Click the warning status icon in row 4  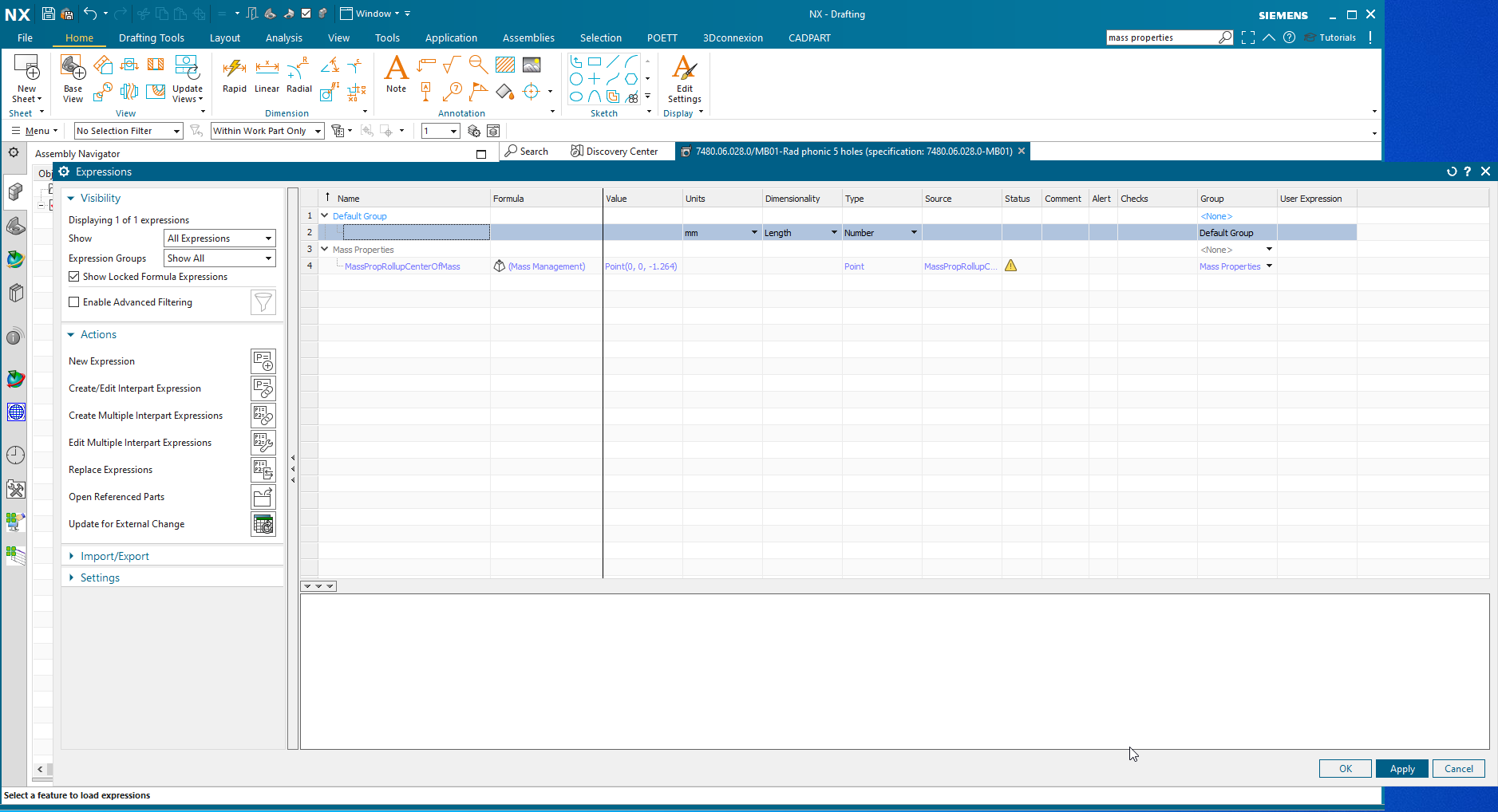pos(1011,266)
